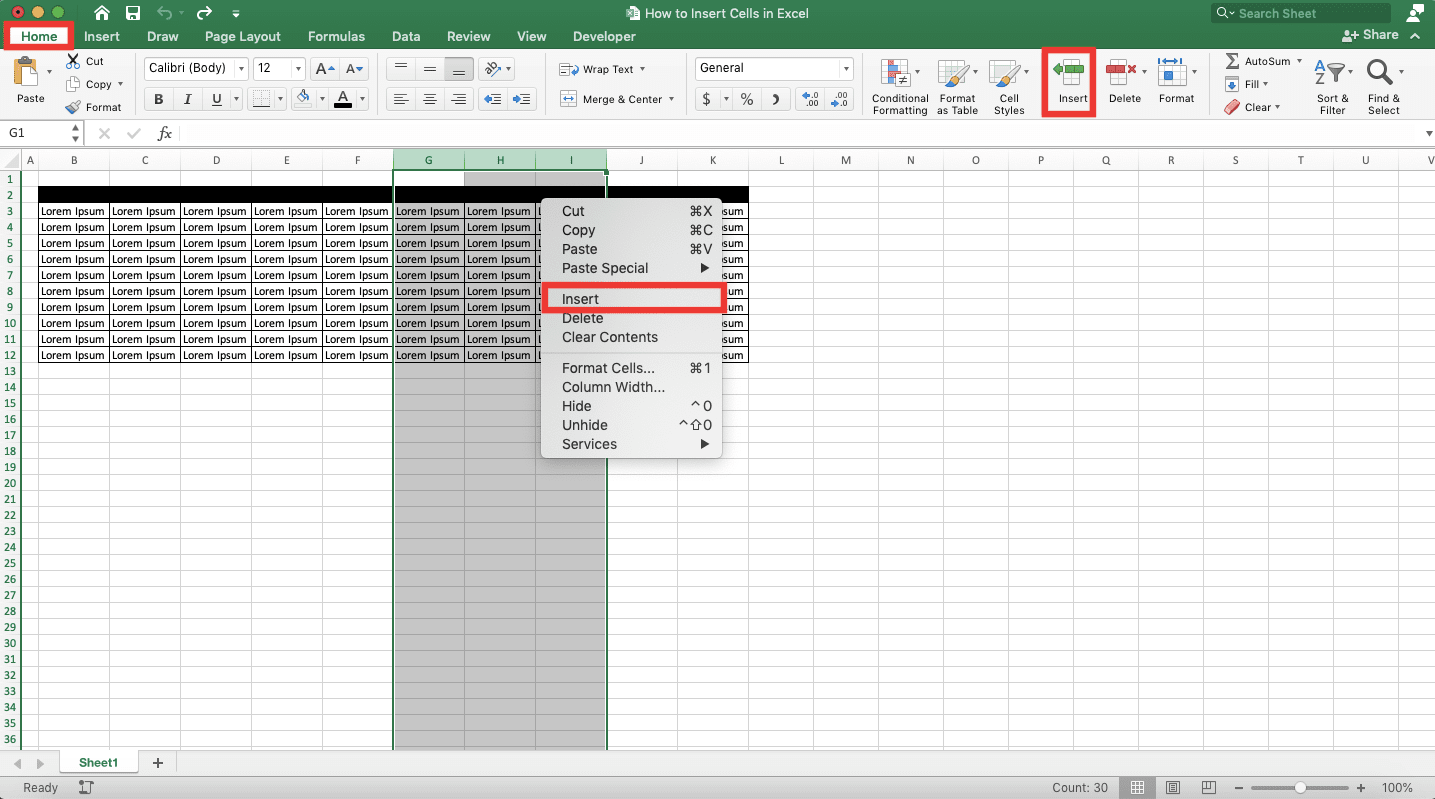Click the Search Sheet field

point(1300,13)
